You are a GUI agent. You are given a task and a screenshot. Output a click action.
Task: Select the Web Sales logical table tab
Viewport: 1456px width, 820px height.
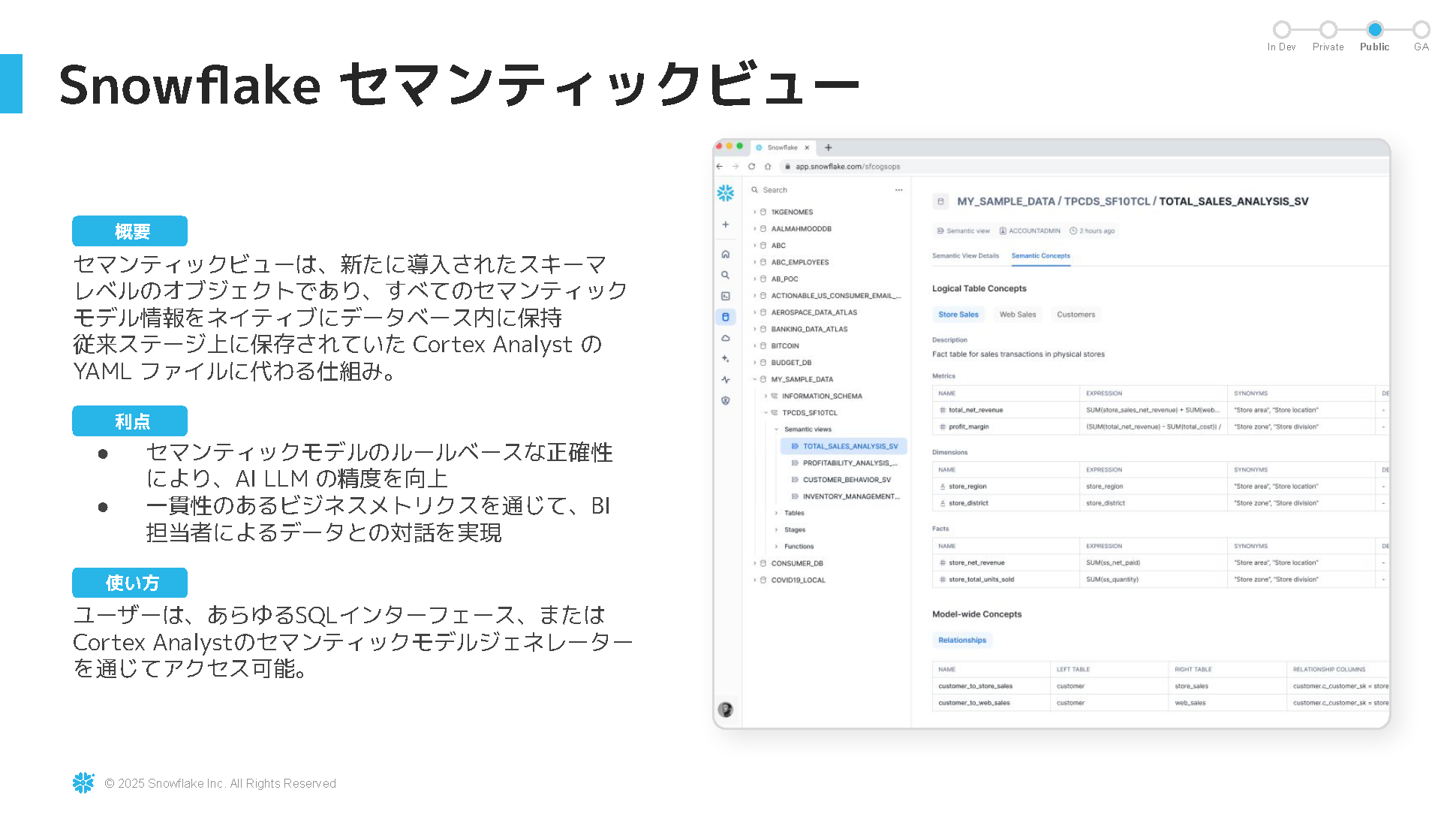[1017, 315]
